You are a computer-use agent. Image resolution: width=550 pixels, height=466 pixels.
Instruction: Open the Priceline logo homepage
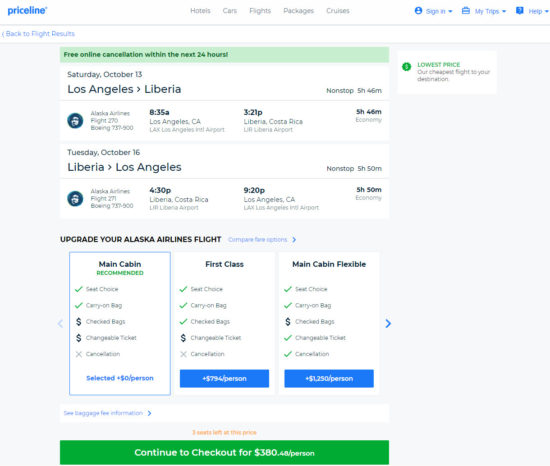[27, 11]
